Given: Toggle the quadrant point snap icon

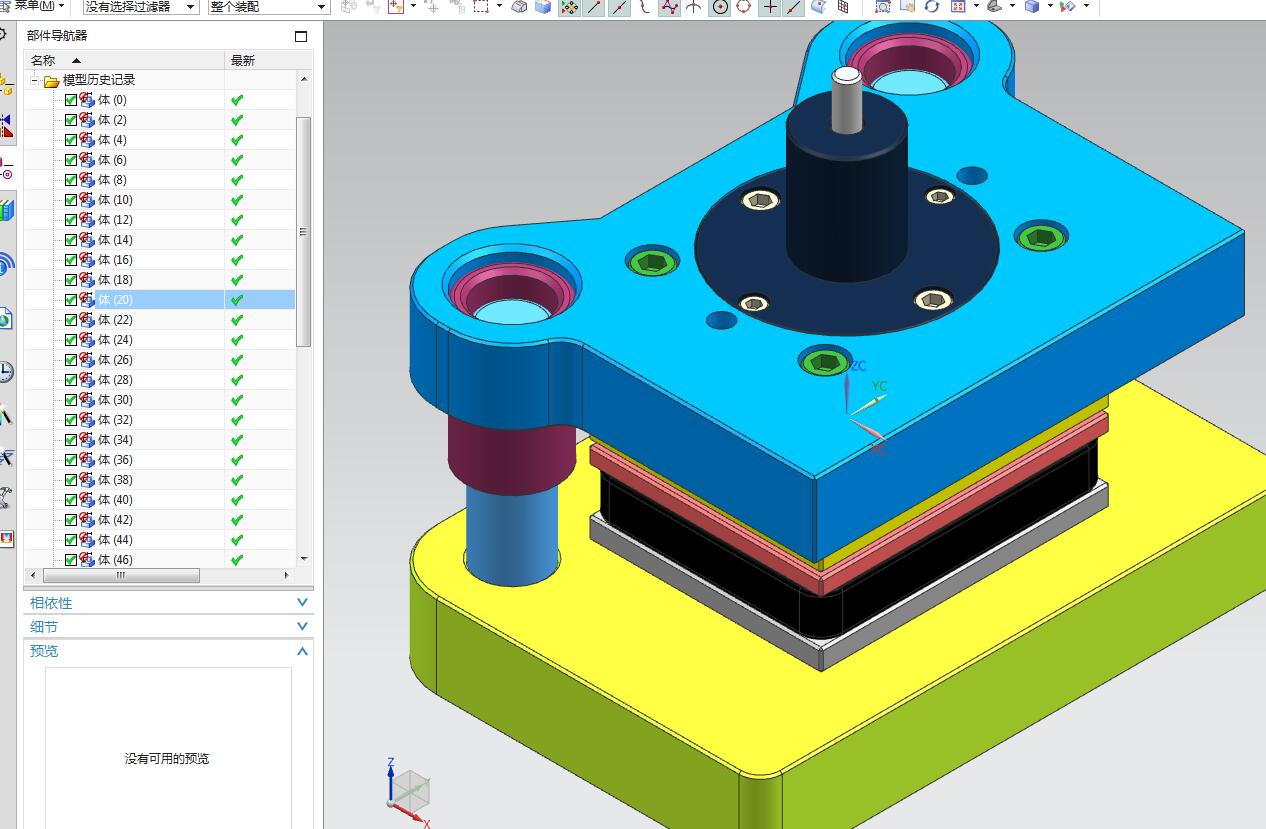Looking at the screenshot, I should tap(744, 7).
